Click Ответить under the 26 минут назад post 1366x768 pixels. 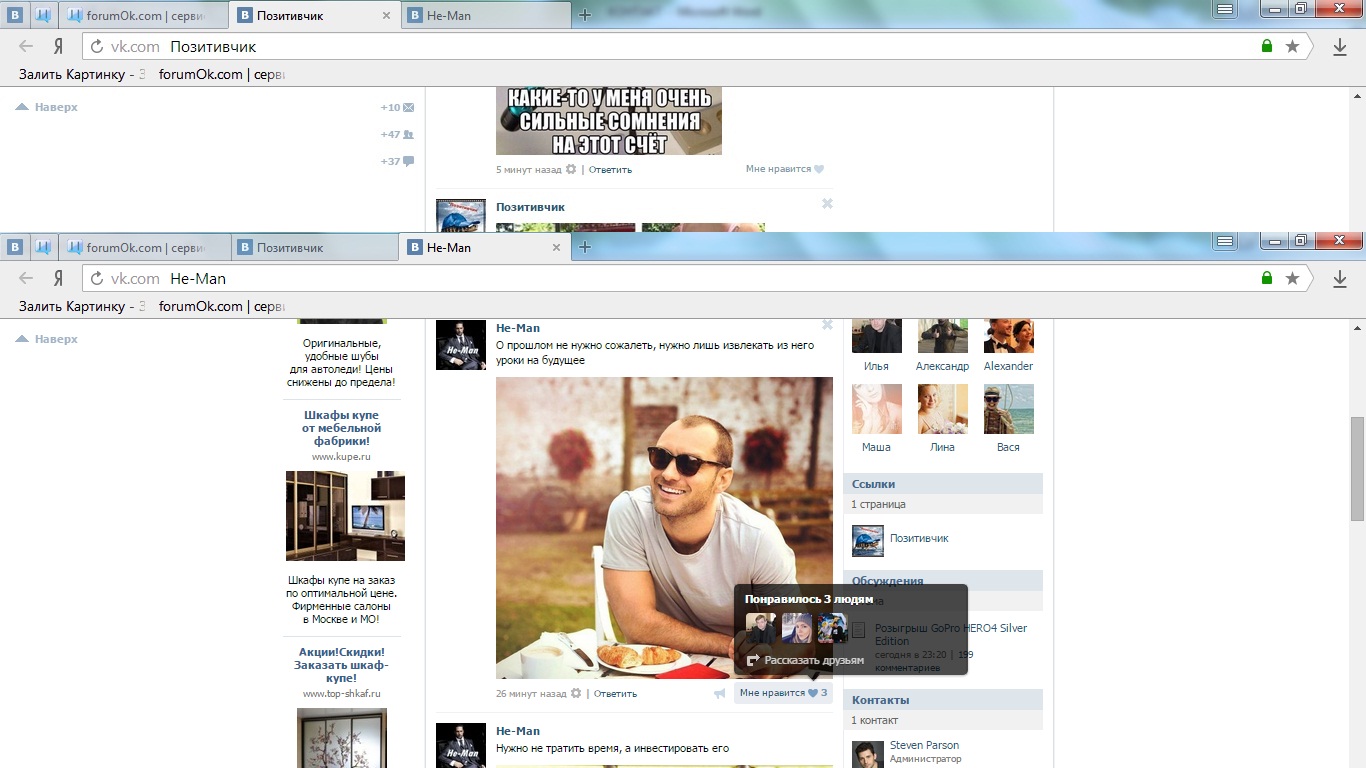point(615,693)
